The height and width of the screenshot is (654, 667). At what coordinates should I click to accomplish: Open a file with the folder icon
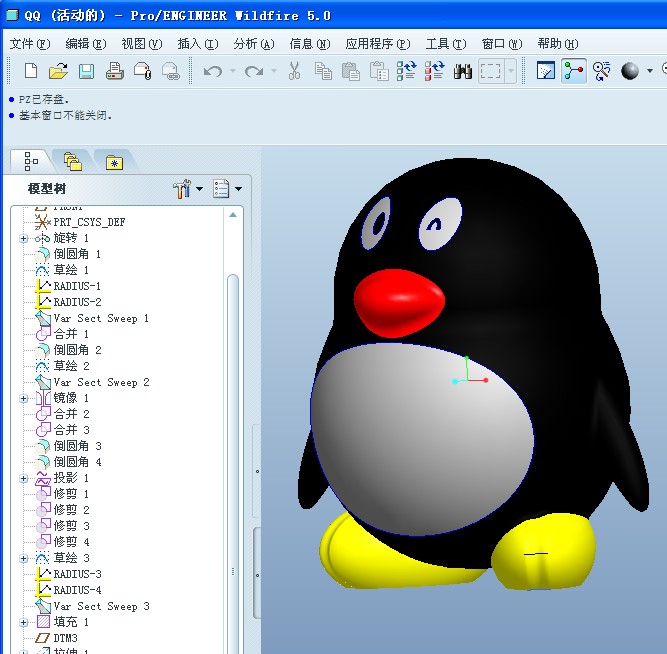58,71
